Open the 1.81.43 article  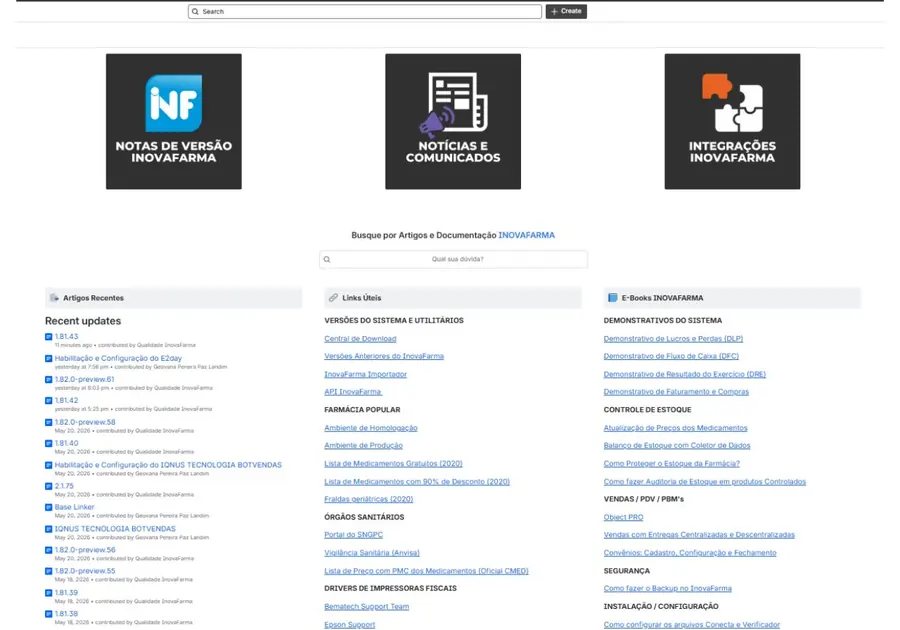pos(67,337)
